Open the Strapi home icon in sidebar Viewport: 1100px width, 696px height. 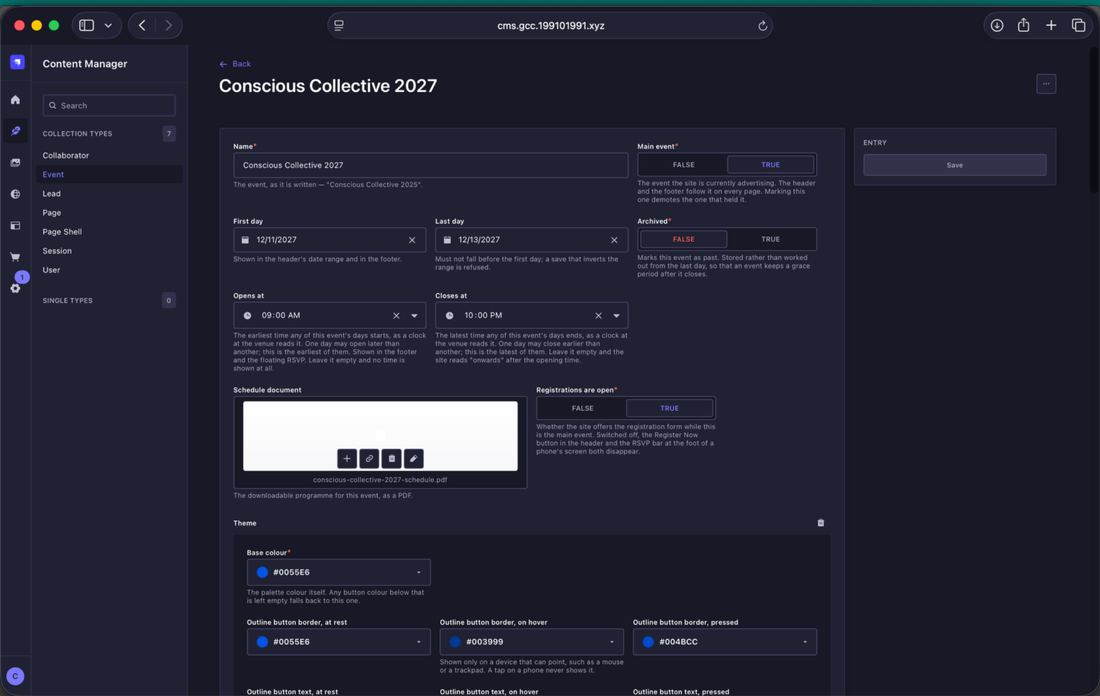click(15, 100)
